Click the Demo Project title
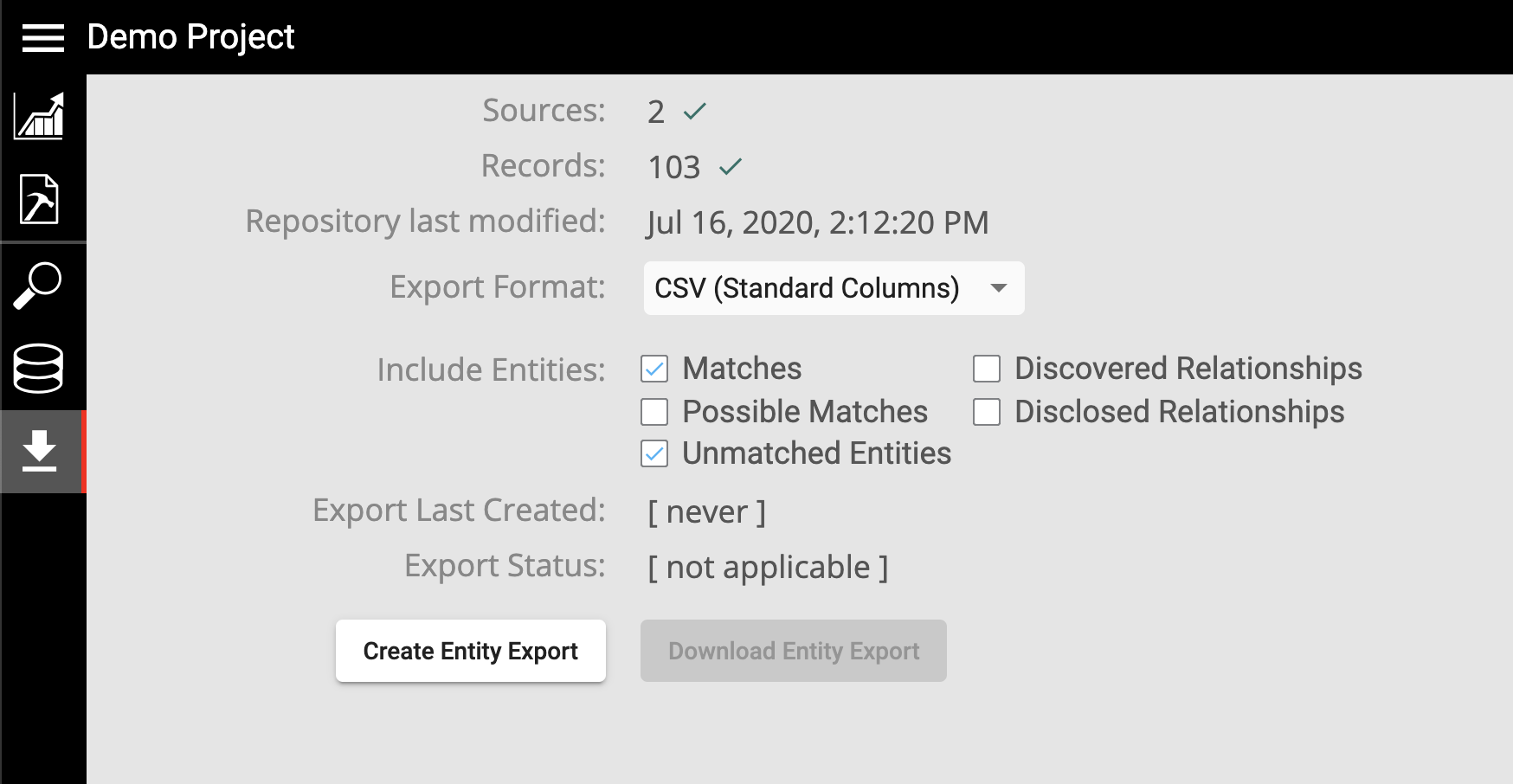The height and width of the screenshot is (784, 1513). click(190, 37)
